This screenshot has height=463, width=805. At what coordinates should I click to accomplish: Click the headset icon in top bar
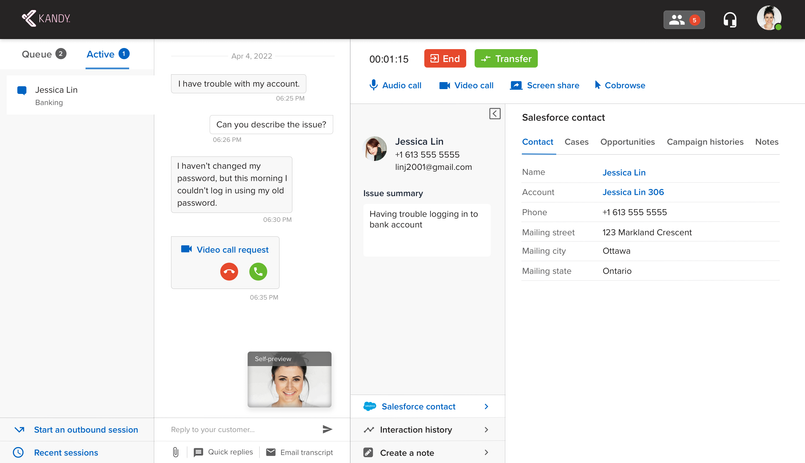tap(730, 20)
